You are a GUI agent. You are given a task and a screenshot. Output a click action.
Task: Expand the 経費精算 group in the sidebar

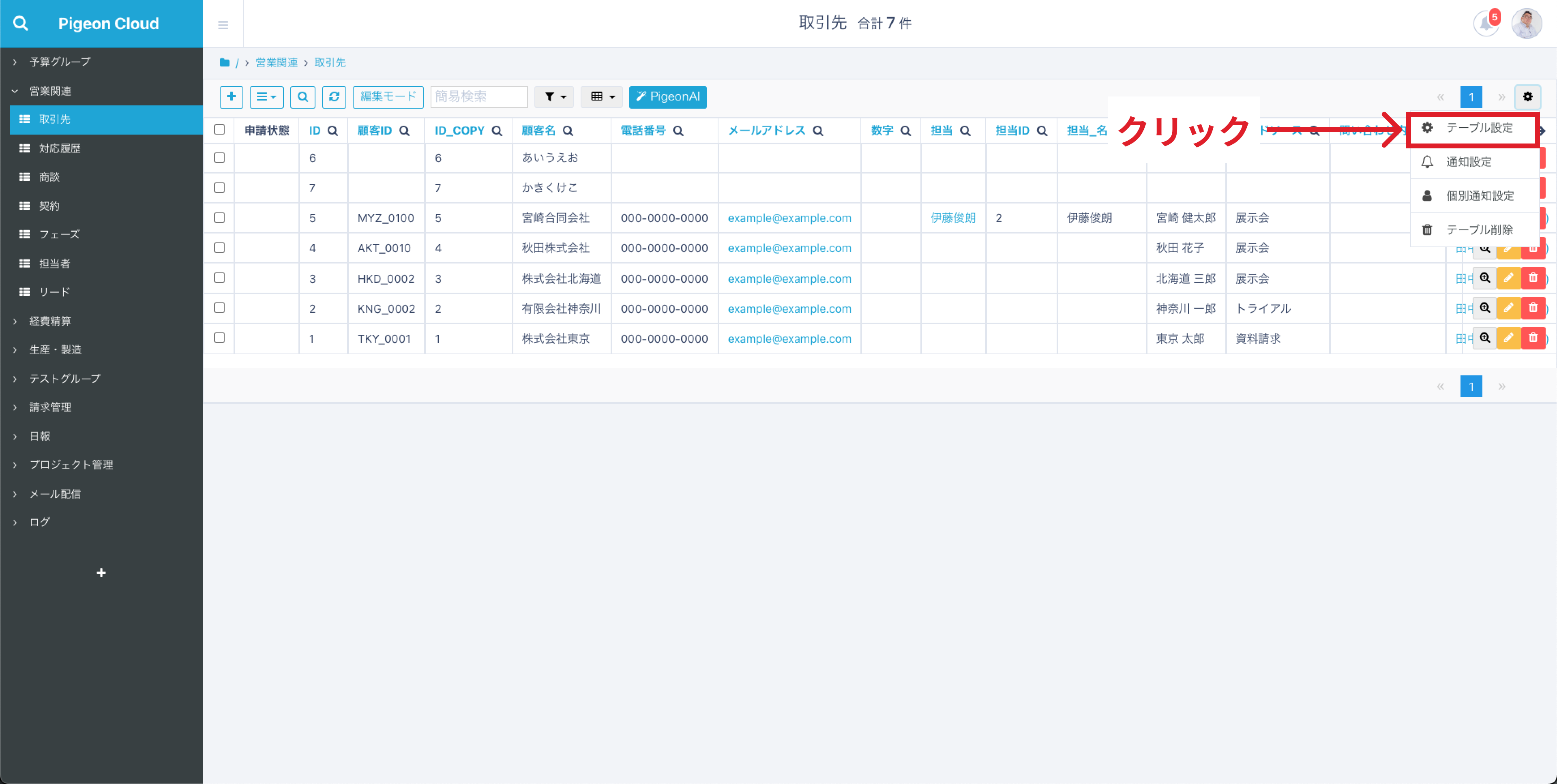coord(50,321)
